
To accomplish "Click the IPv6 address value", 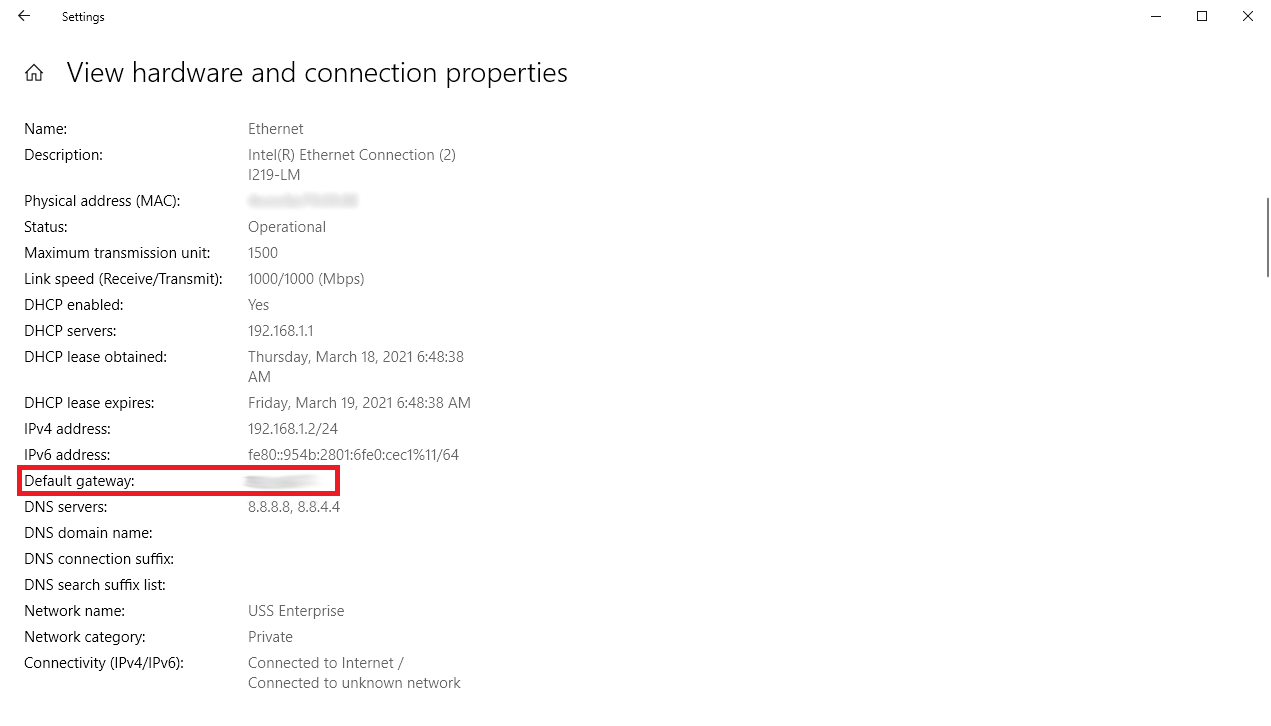I will coord(353,455).
